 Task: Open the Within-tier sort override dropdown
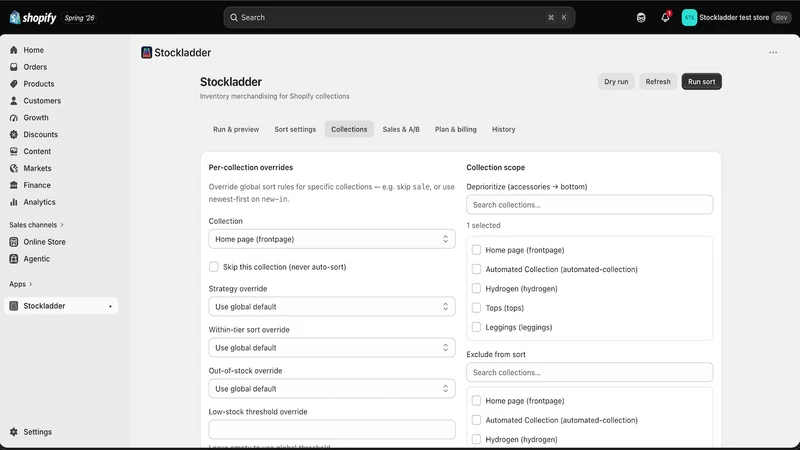pyautogui.click(x=332, y=348)
